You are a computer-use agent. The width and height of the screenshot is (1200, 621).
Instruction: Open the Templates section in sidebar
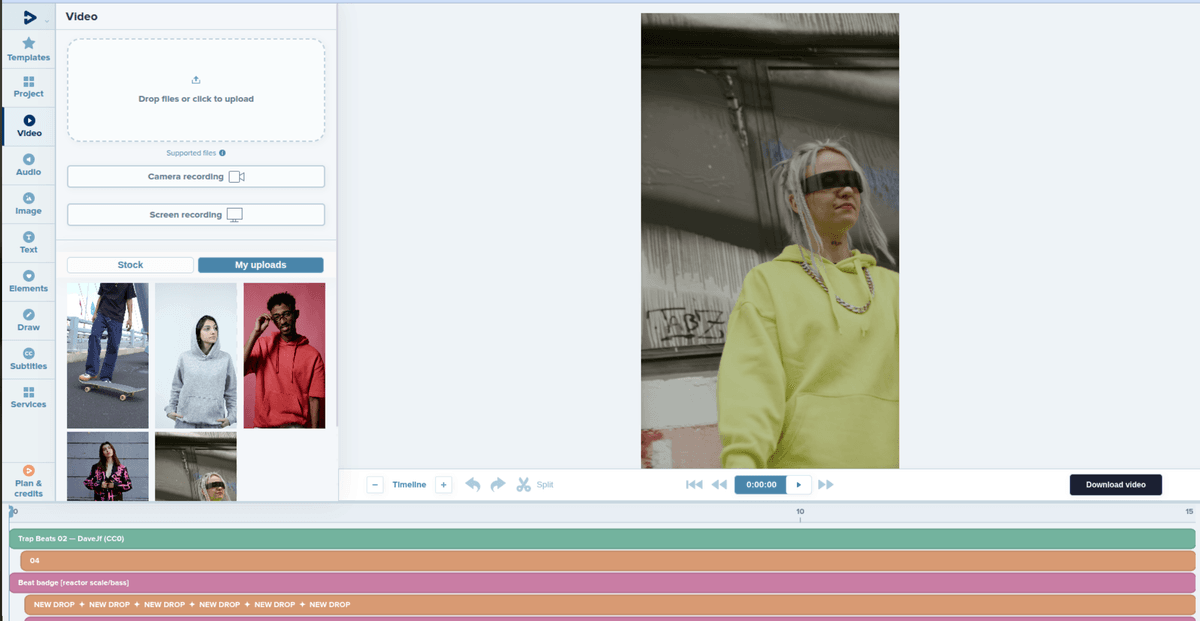(x=28, y=49)
